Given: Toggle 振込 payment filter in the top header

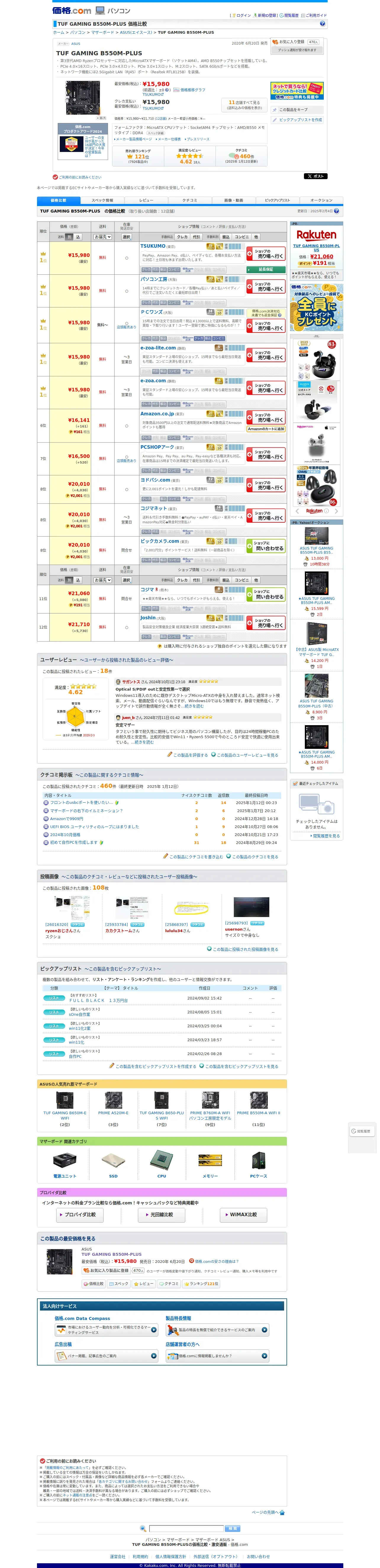Looking at the screenshot, I should coord(226,237).
